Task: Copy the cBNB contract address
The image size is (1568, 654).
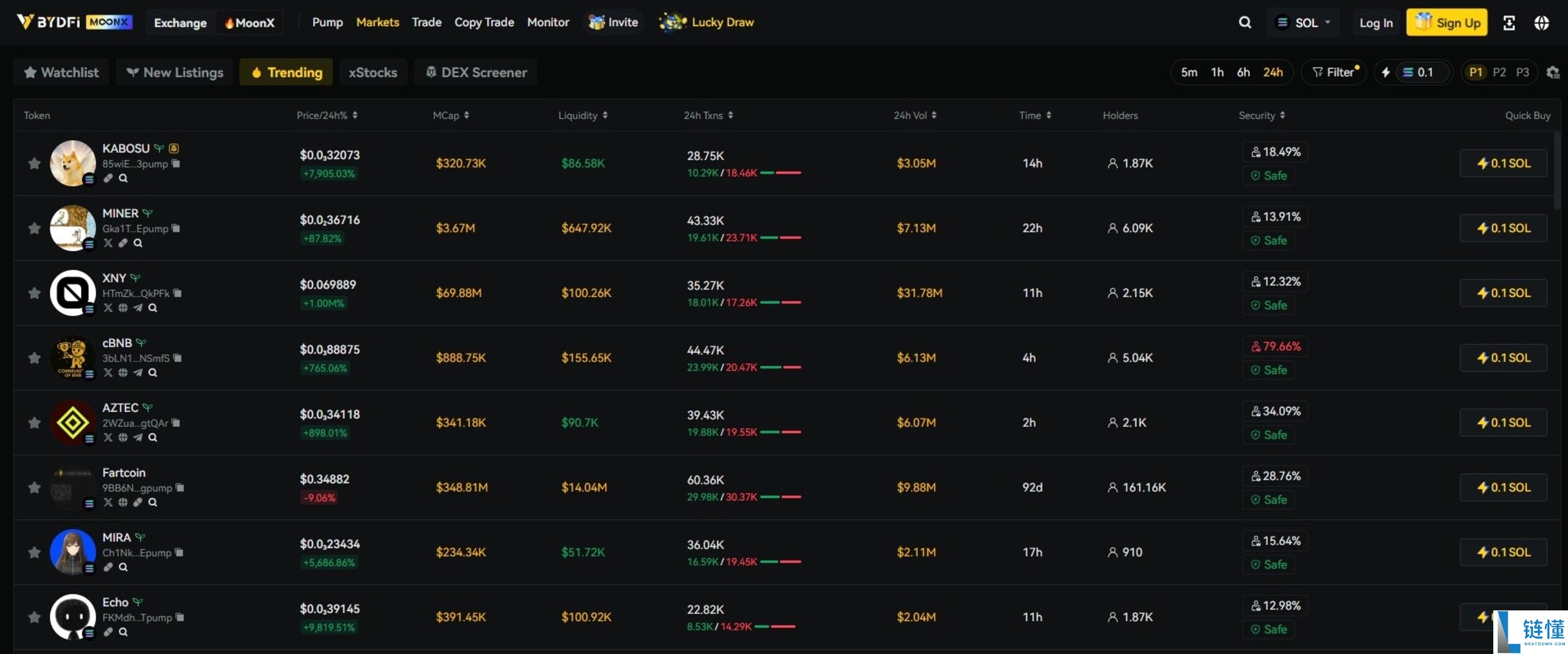Action: click(177, 358)
